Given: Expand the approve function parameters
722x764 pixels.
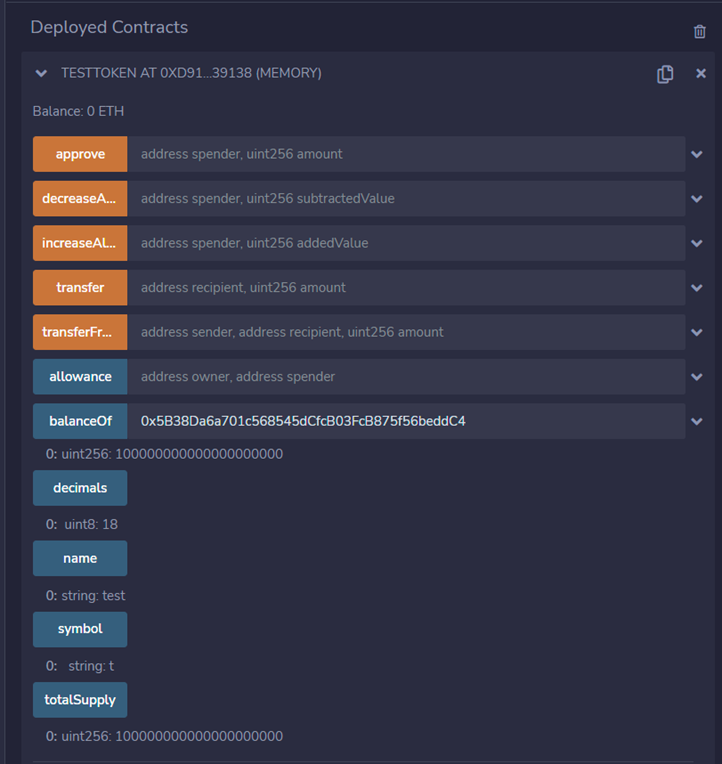Looking at the screenshot, I should point(697,154).
